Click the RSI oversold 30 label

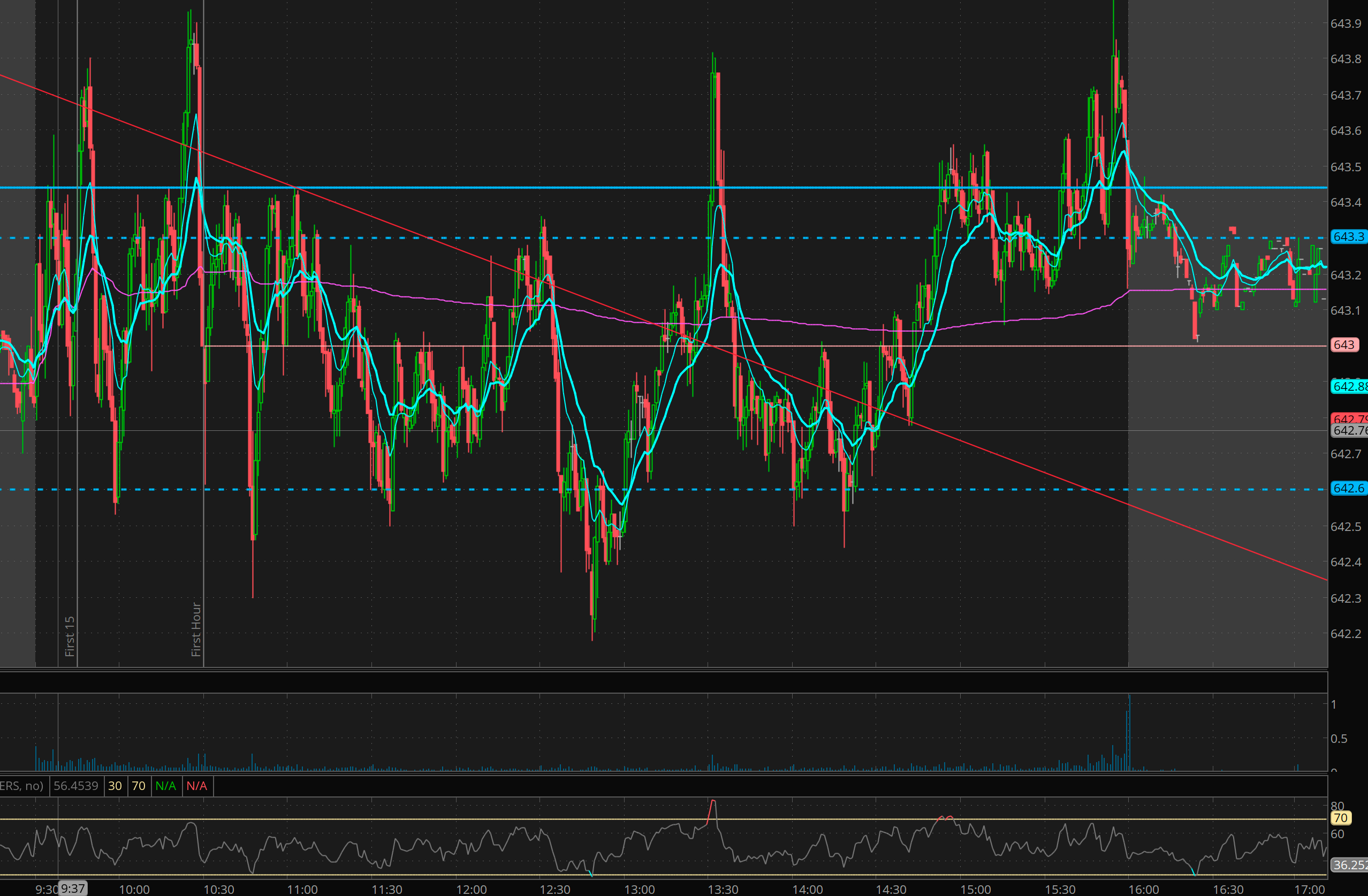[x=115, y=786]
